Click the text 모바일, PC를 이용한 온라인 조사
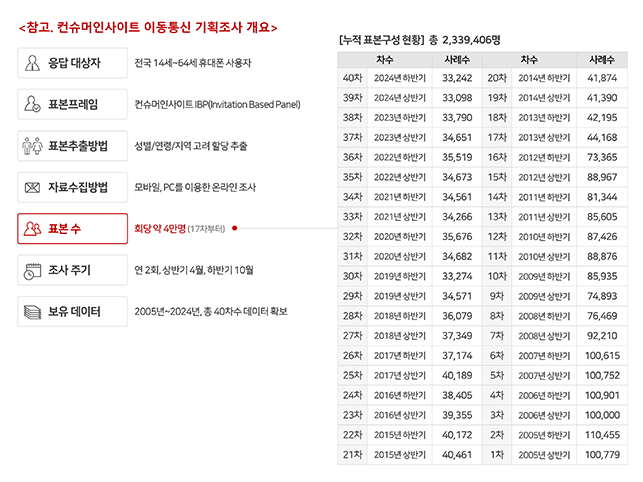 [195, 187]
